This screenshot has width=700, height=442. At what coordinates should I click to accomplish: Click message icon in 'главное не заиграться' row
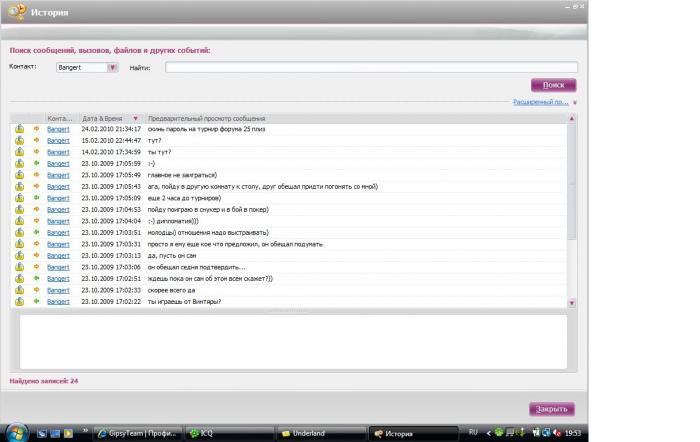pyautogui.click(x=20, y=175)
